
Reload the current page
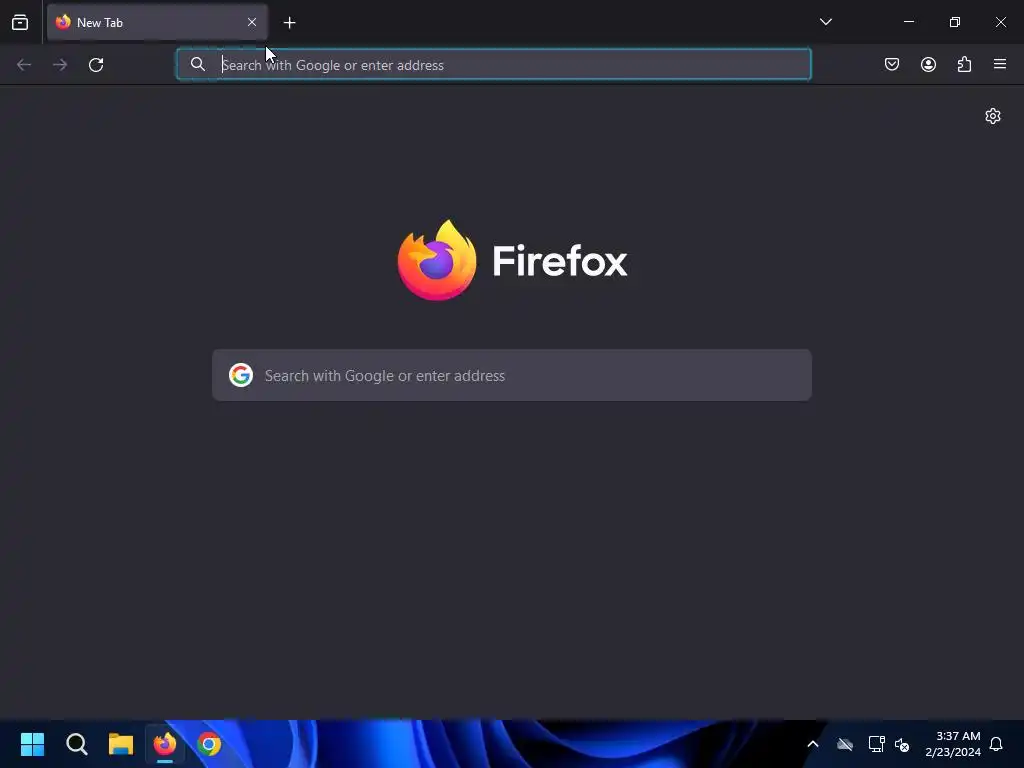coord(96,65)
